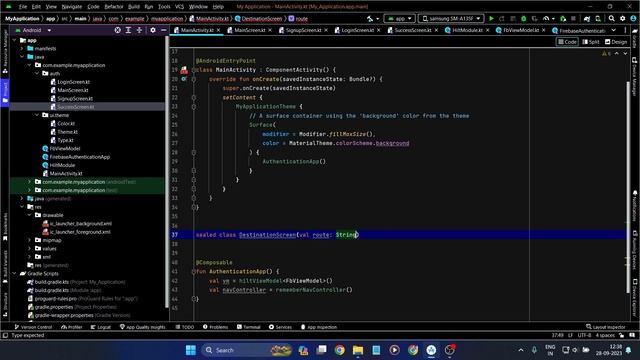Screen dimensions: 640x360
Task: Collapse the ui.theme folder
Action: pyautogui.click(x=37, y=115)
